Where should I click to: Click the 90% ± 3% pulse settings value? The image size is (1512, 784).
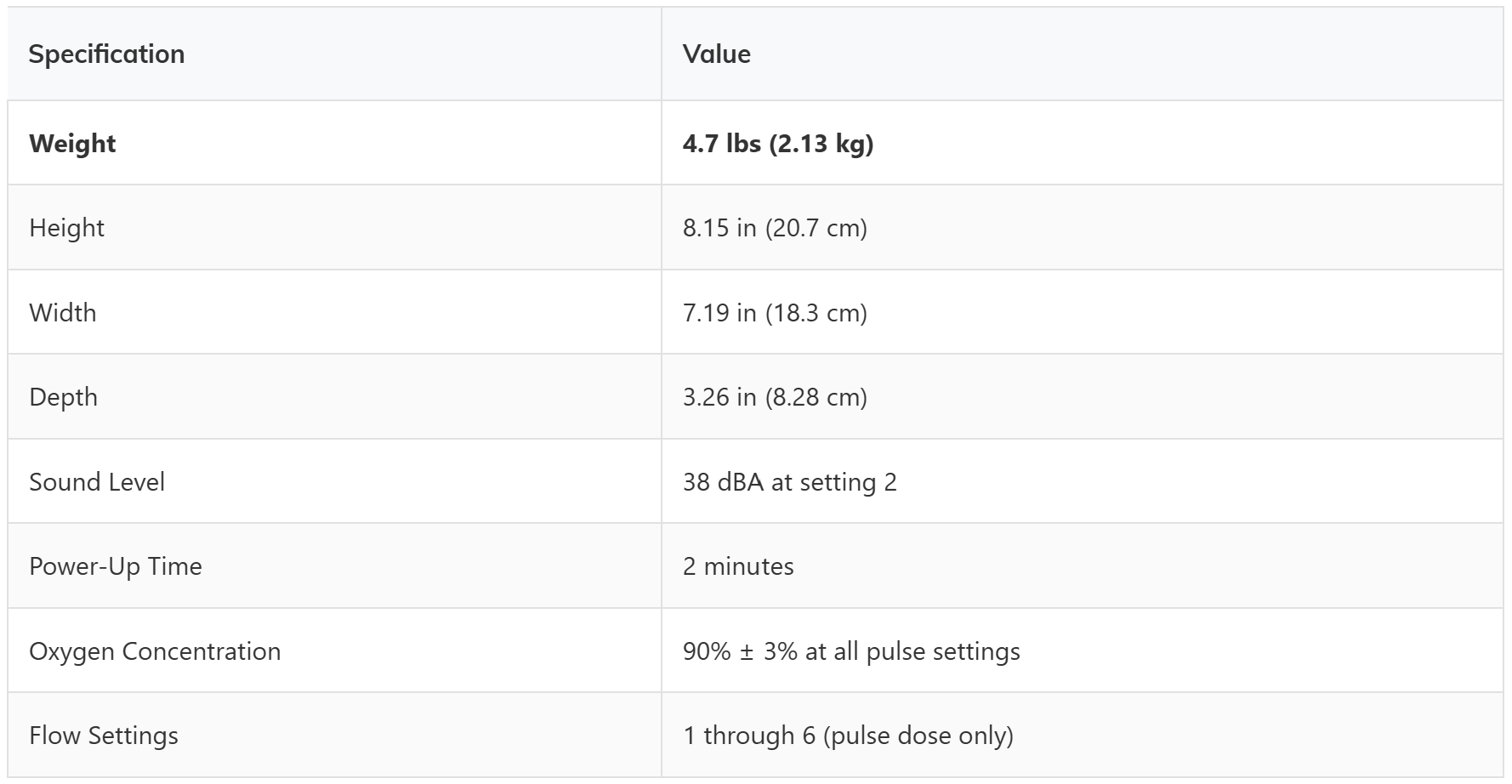[851, 651]
